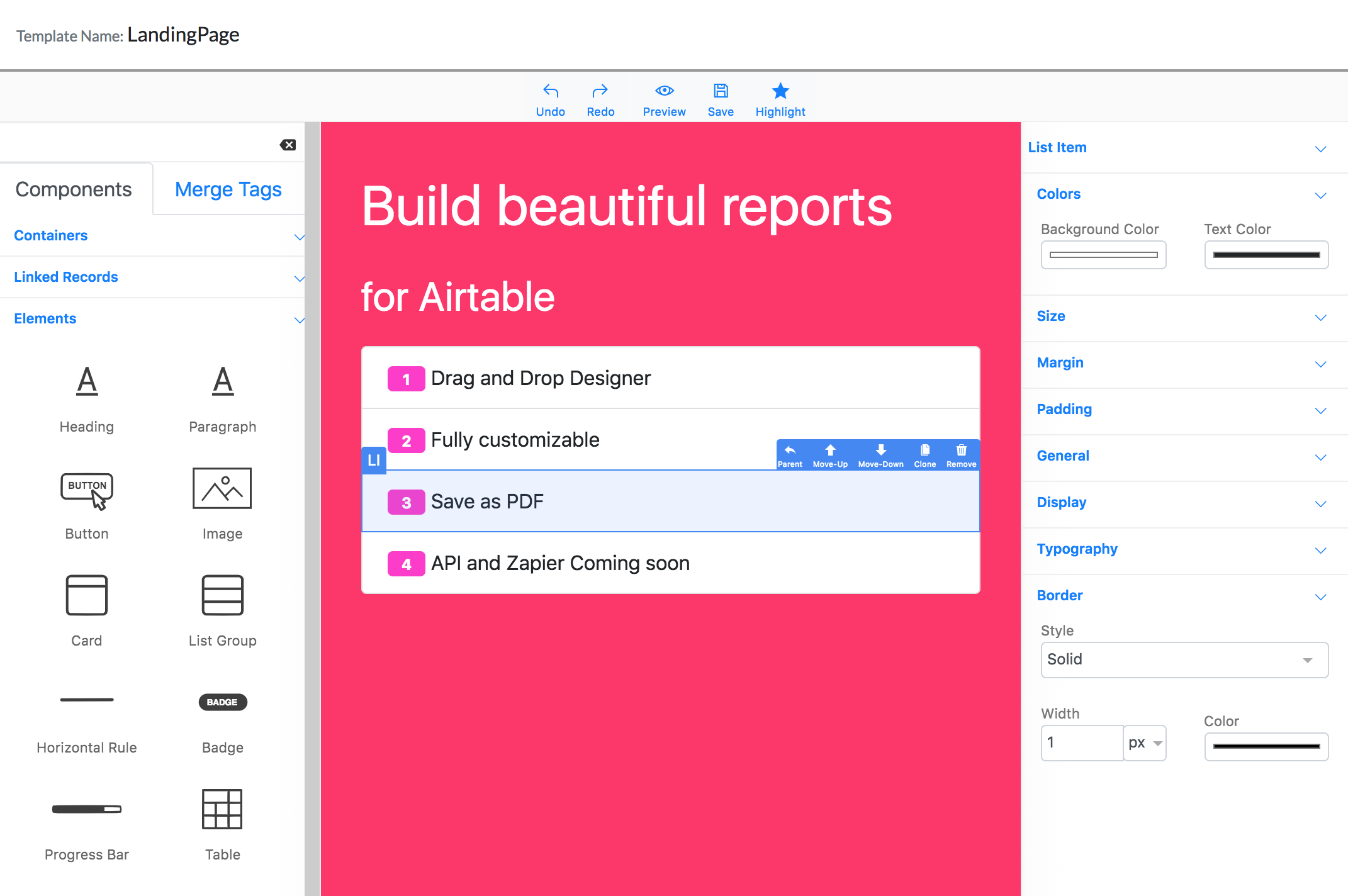Select 'Drag and Drop Designer' list item
This screenshot has height=896, width=1348.
[x=671, y=378]
